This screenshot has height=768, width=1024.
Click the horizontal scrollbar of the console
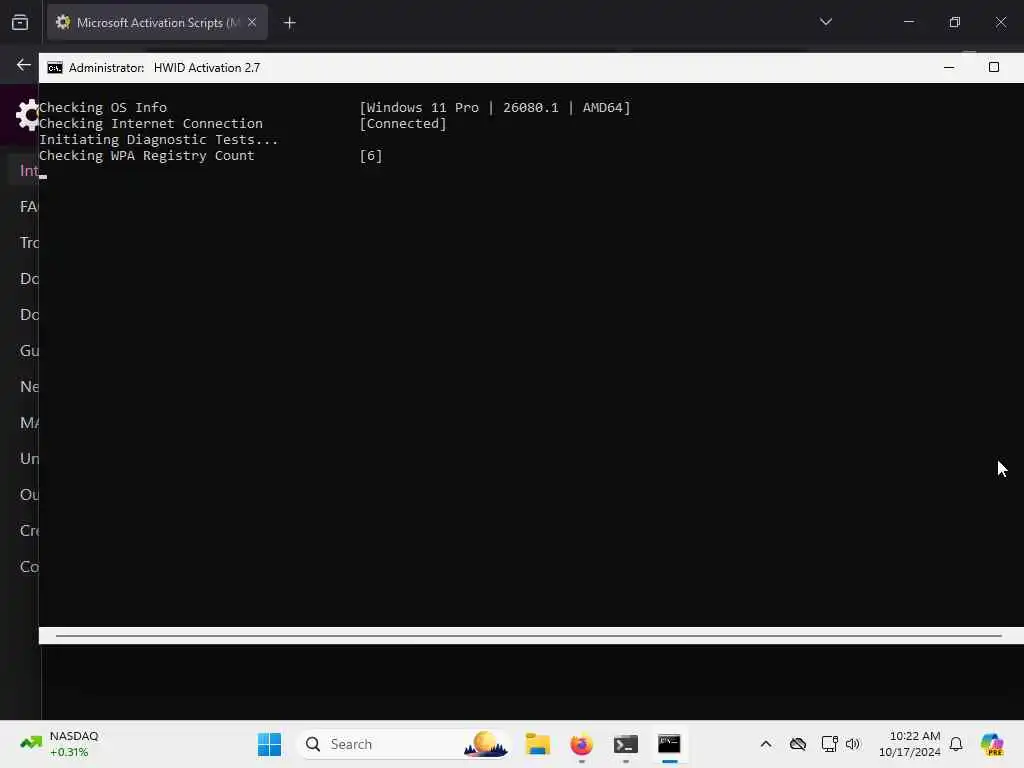(528, 635)
